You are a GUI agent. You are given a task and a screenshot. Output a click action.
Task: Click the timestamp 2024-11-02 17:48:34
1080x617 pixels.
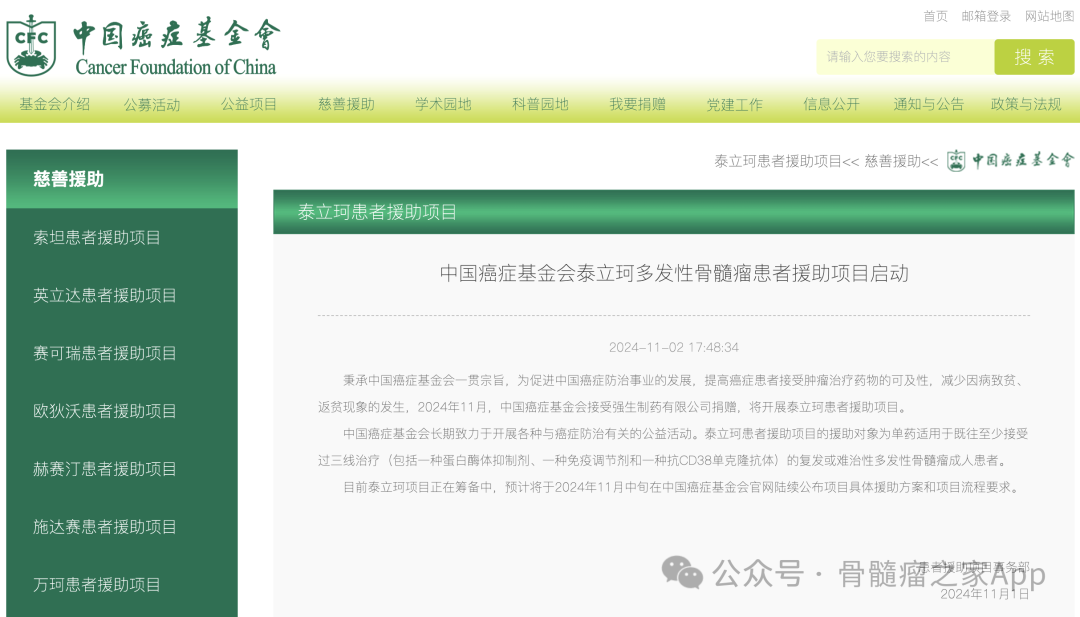click(674, 347)
